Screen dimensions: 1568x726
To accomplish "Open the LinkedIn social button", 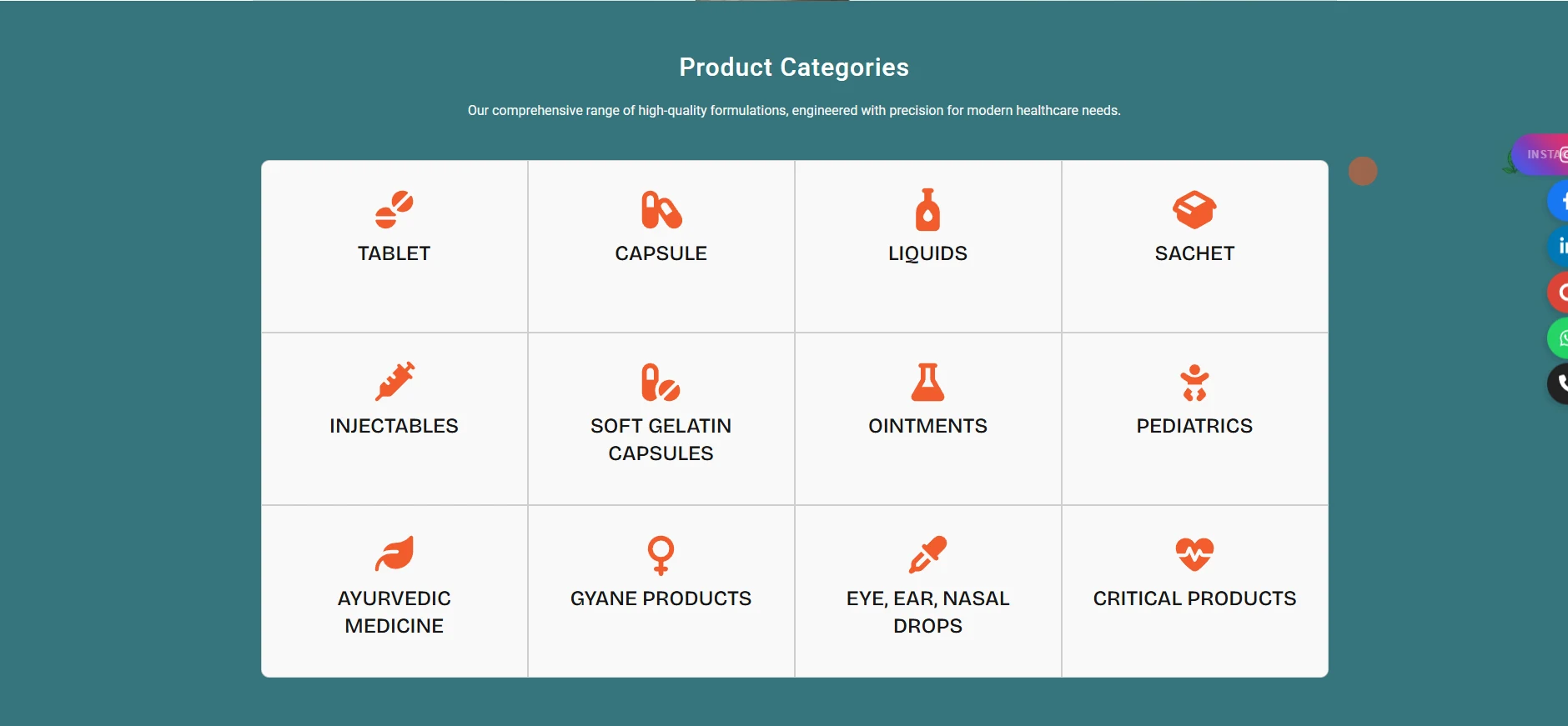I will pyautogui.click(x=1558, y=247).
